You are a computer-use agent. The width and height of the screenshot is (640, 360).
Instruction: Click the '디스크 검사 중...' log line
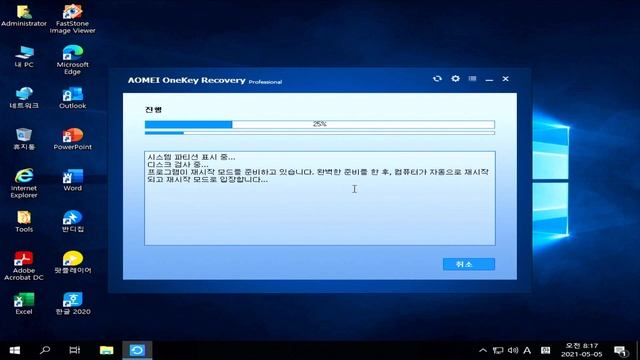pyautogui.click(x=178, y=164)
